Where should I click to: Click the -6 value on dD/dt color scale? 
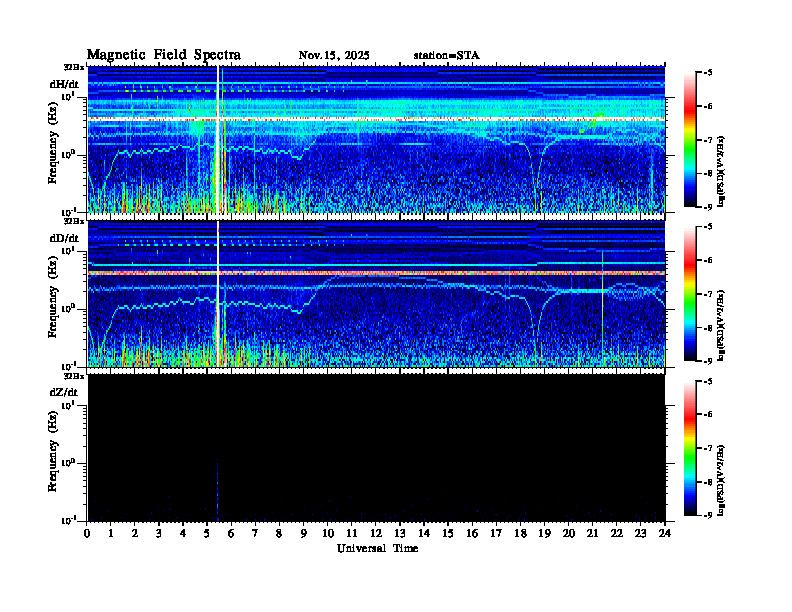[708, 260]
